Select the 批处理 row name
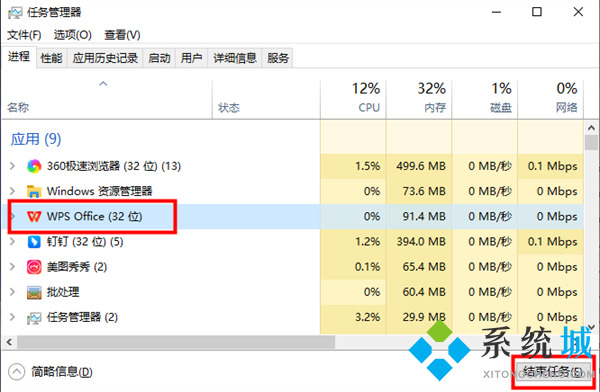This screenshot has height=392, width=600. 63,292
